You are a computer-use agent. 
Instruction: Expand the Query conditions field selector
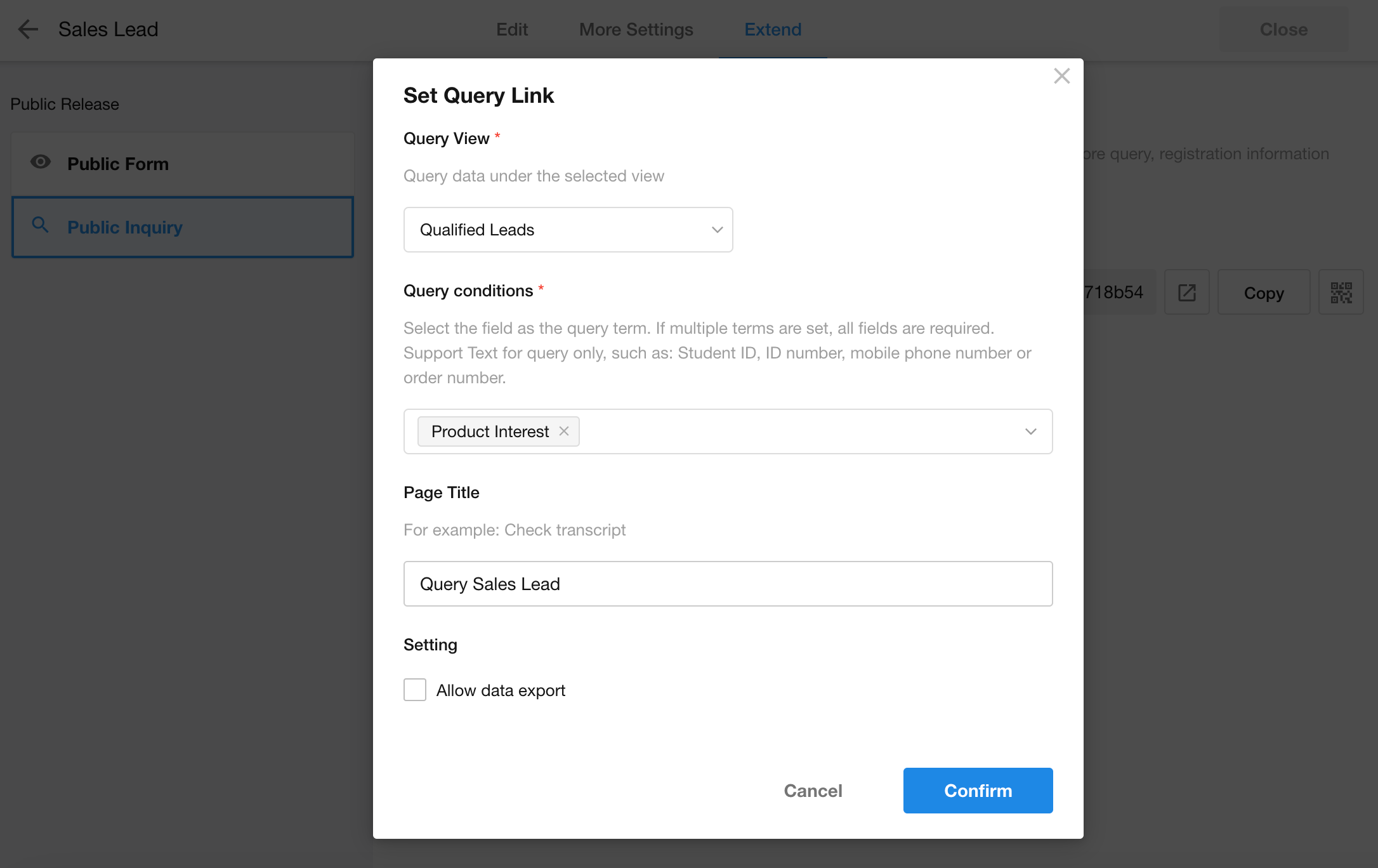click(1030, 431)
